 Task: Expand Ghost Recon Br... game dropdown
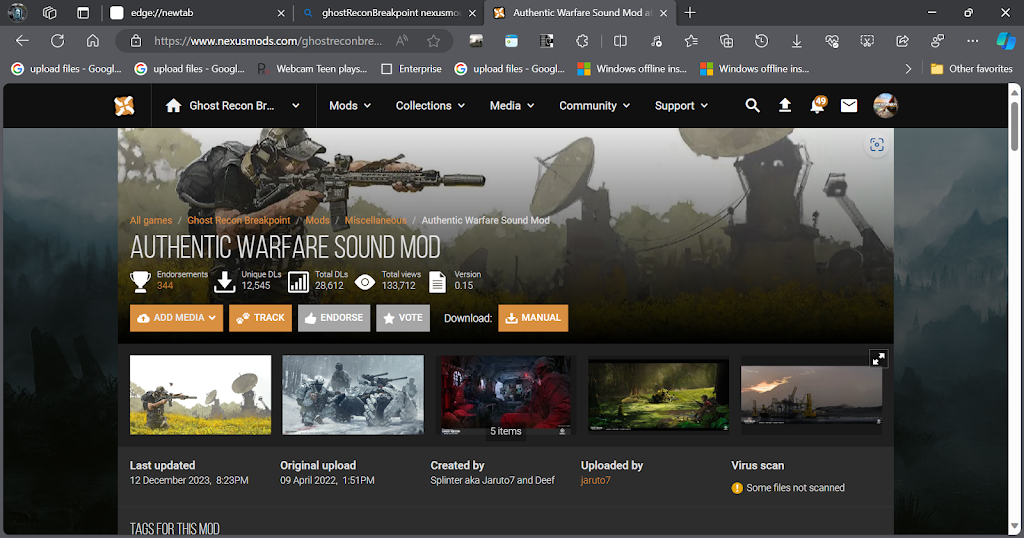coord(296,106)
